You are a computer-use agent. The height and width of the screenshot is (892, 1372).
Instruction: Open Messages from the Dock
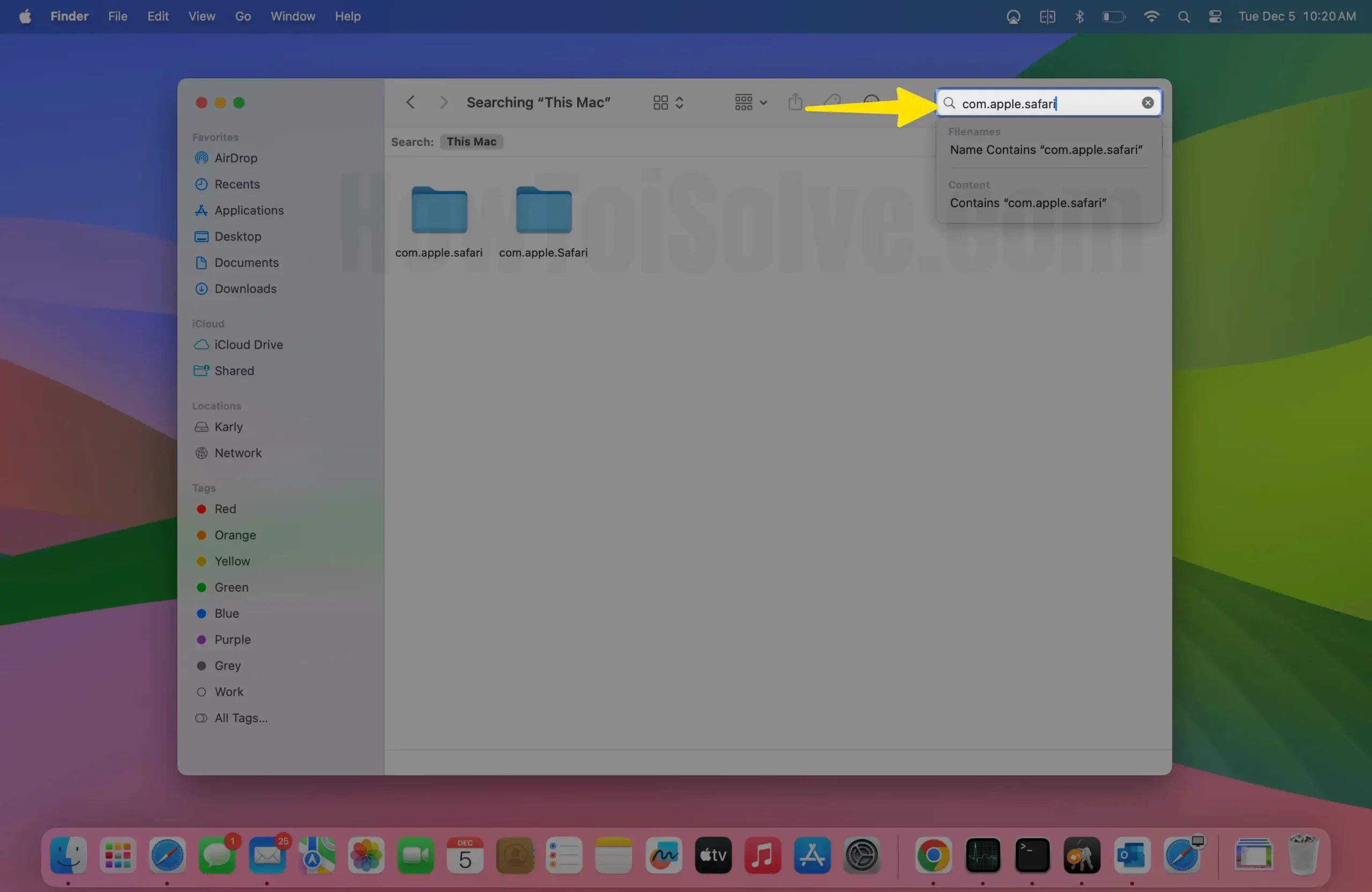pyautogui.click(x=217, y=855)
